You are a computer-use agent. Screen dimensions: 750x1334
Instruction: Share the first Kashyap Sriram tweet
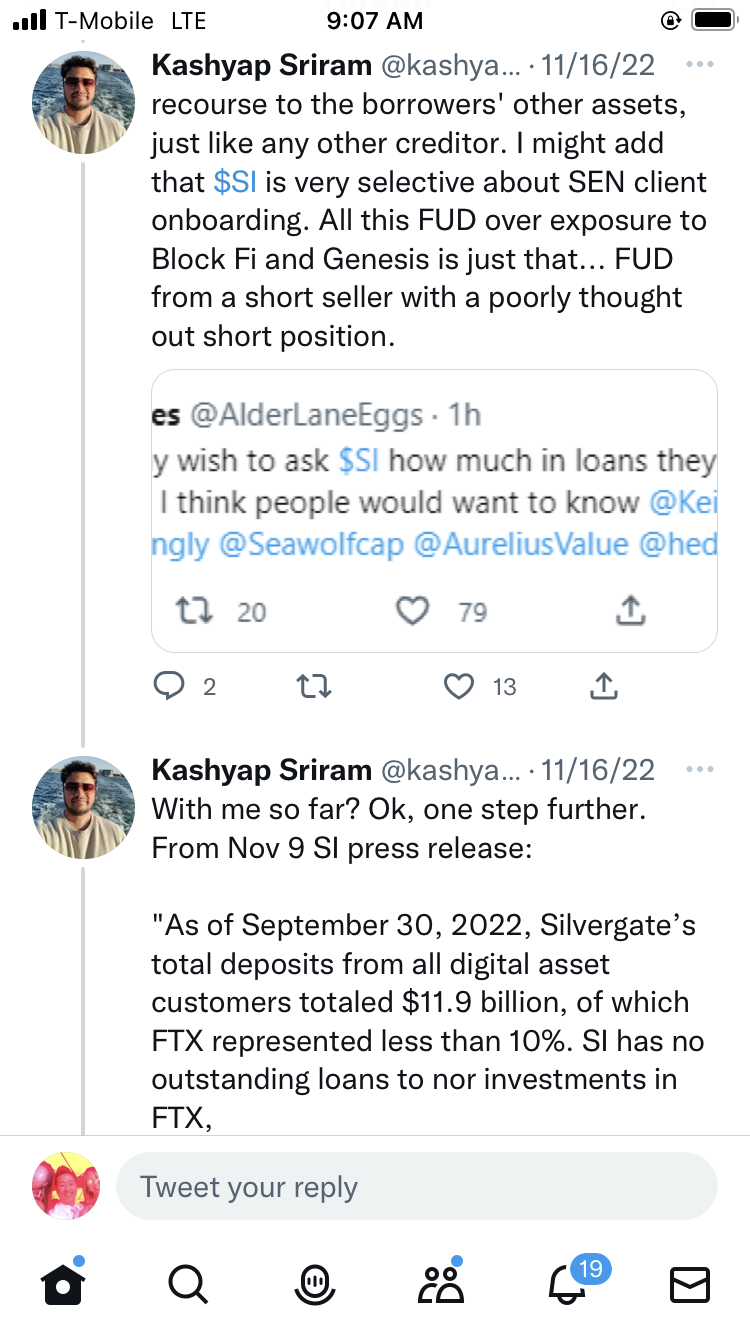[603, 686]
